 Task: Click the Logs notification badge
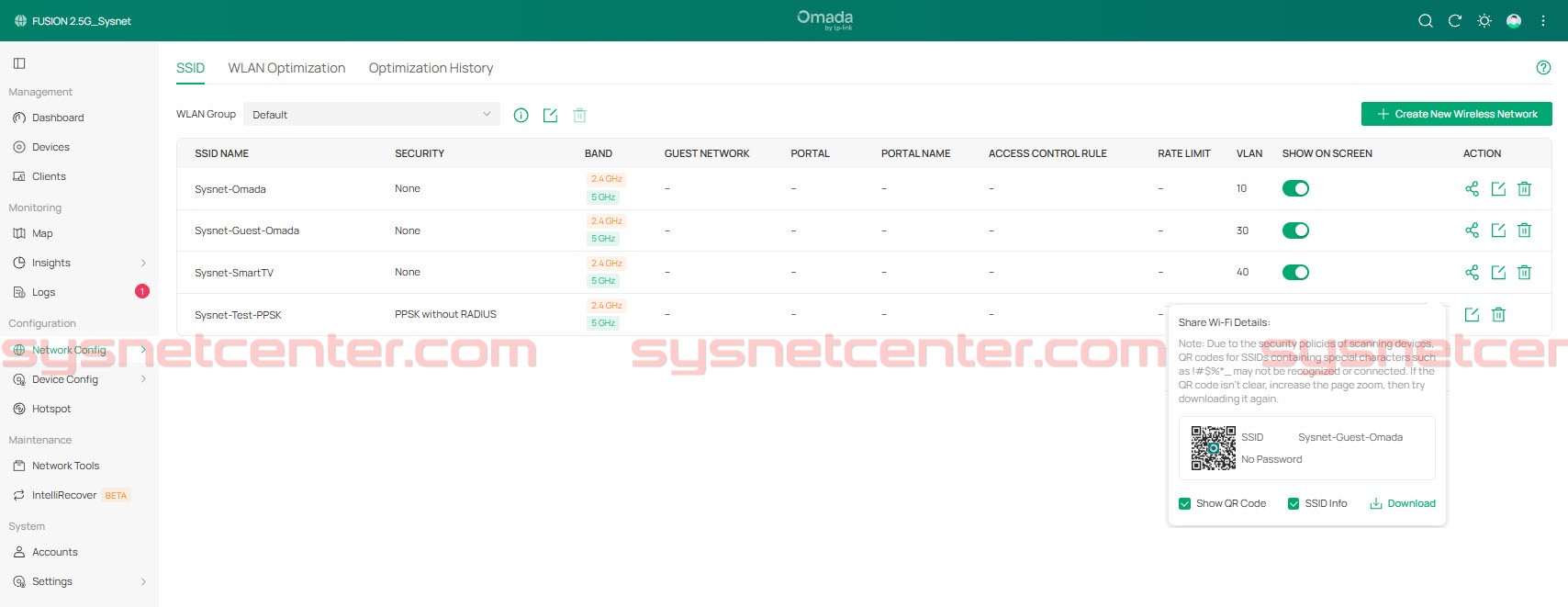pos(142,291)
